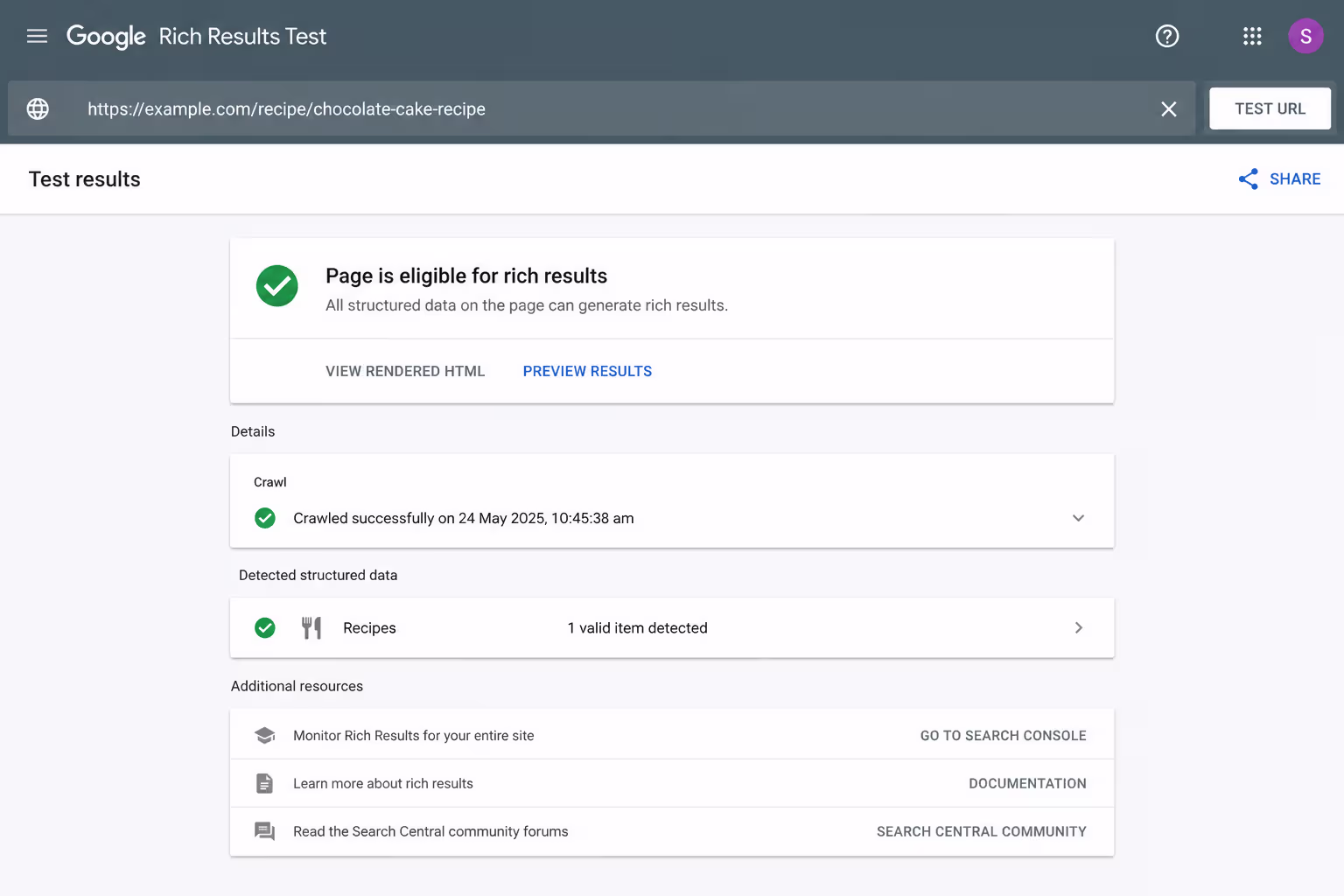Click 'Learn more about rich results' text

383,784
